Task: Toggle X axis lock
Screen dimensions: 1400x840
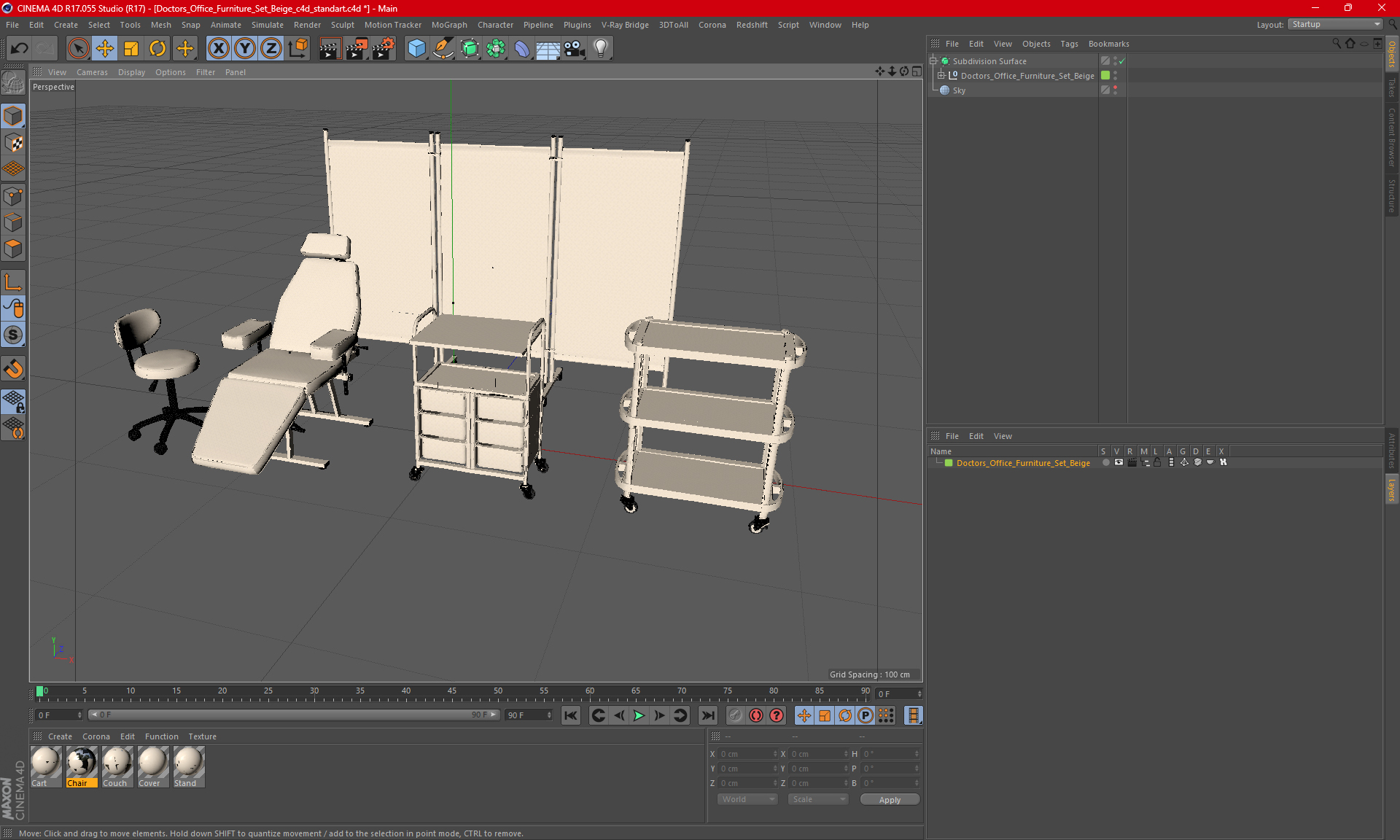Action: pos(218,48)
